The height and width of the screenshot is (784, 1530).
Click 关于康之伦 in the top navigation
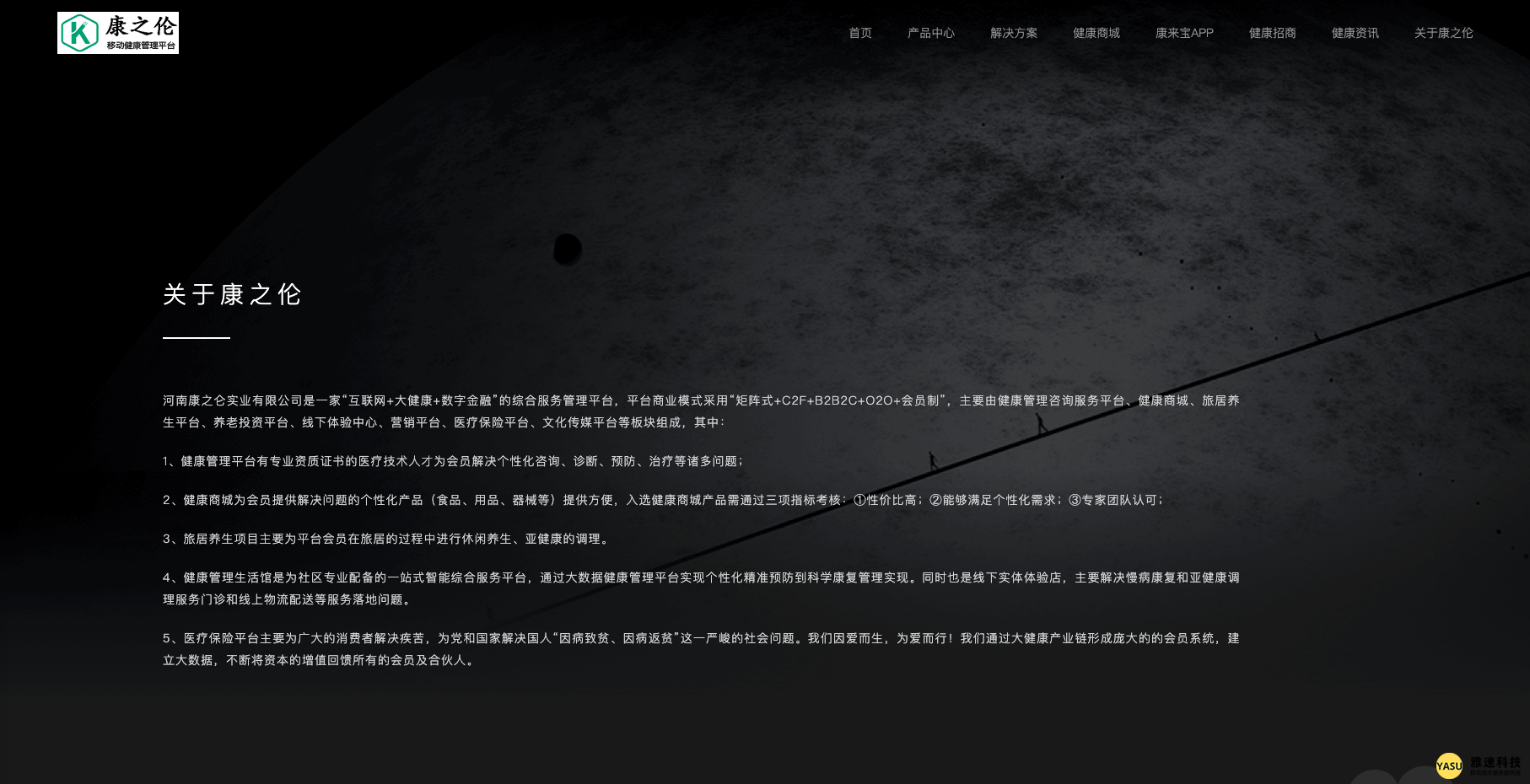click(x=1443, y=33)
